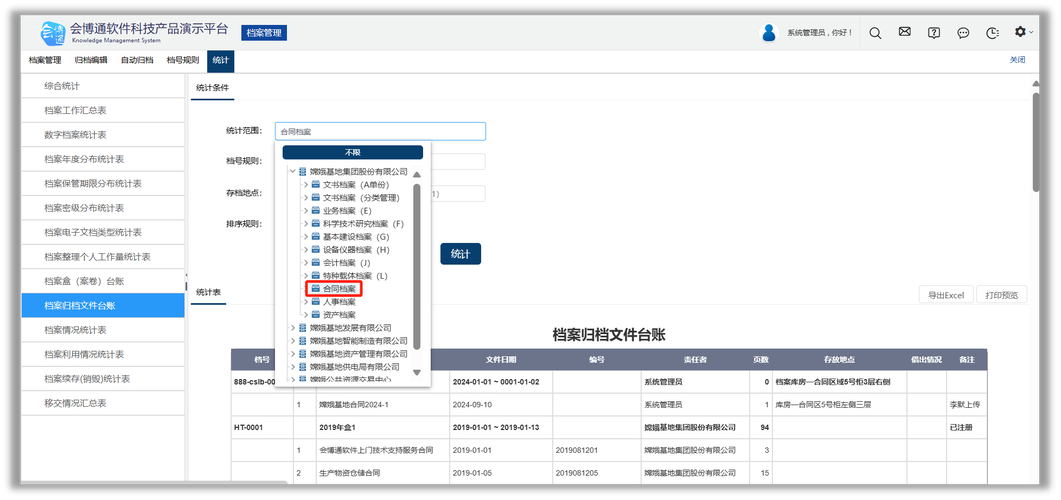
Task: Switch to the 归档编辑 tab
Action: coord(91,60)
